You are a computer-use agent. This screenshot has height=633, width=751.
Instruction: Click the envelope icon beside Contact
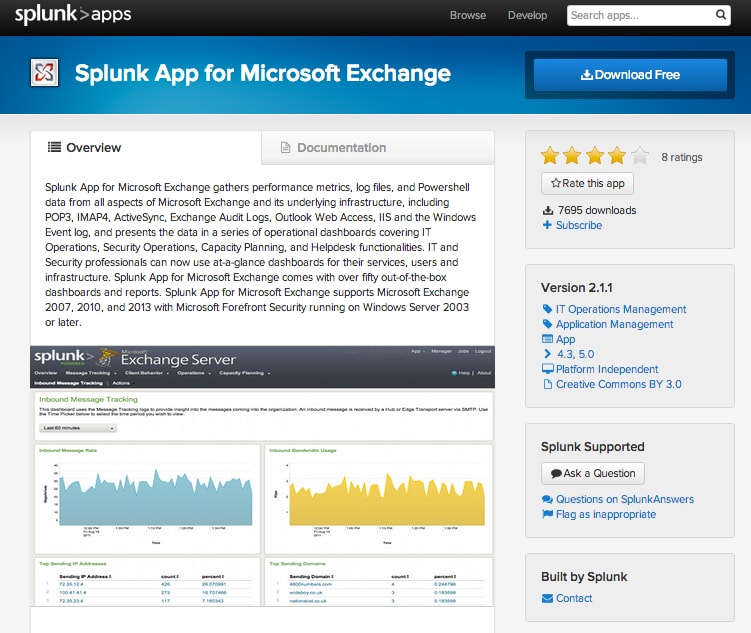point(547,599)
